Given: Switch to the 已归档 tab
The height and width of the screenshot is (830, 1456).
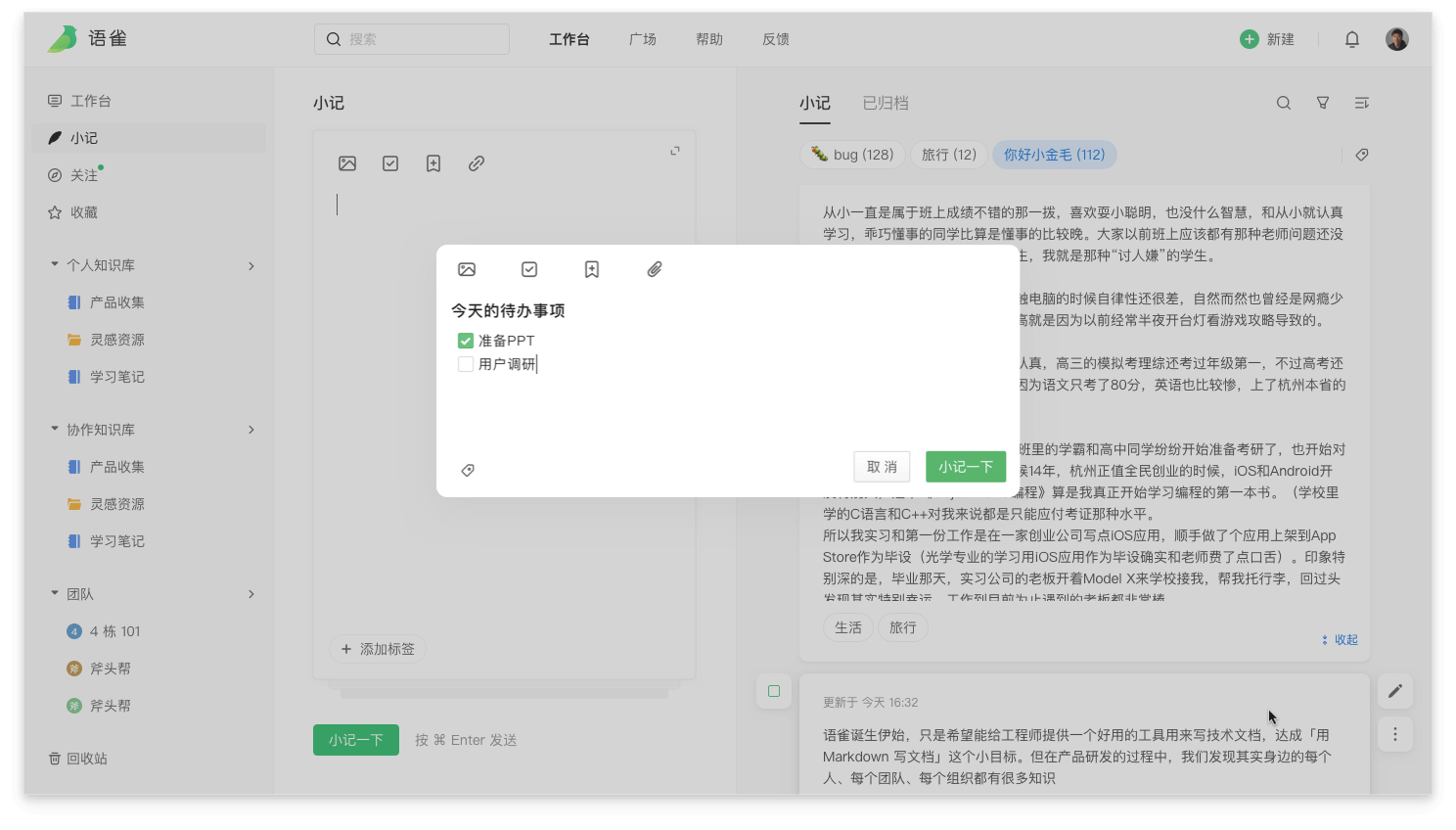Looking at the screenshot, I should click(x=886, y=103).
